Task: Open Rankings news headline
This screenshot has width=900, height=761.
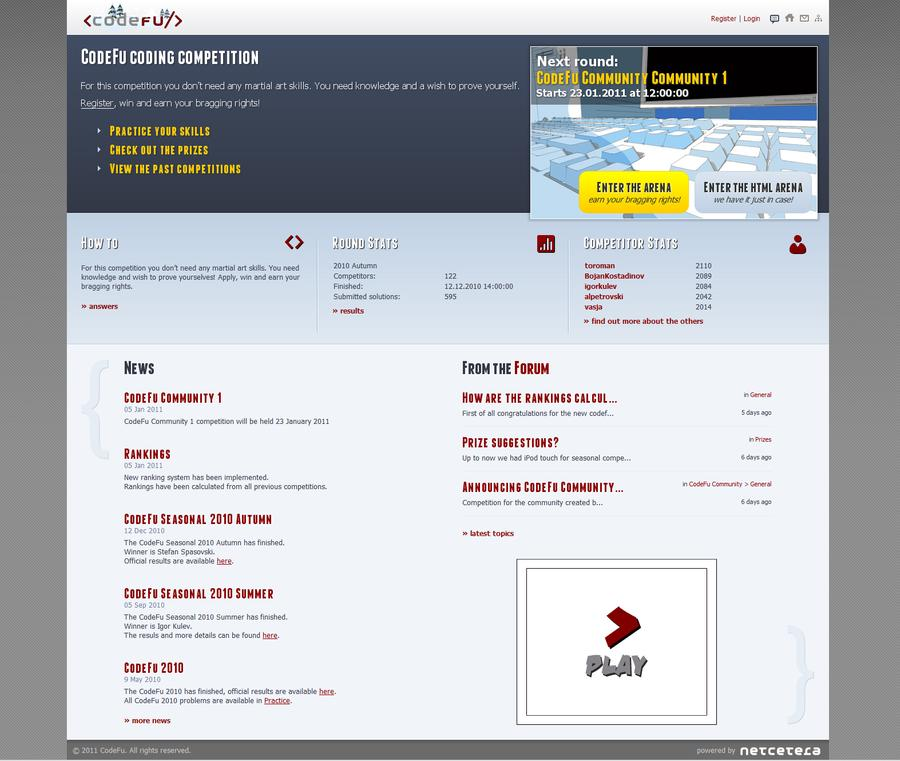Action: (147, 455)
